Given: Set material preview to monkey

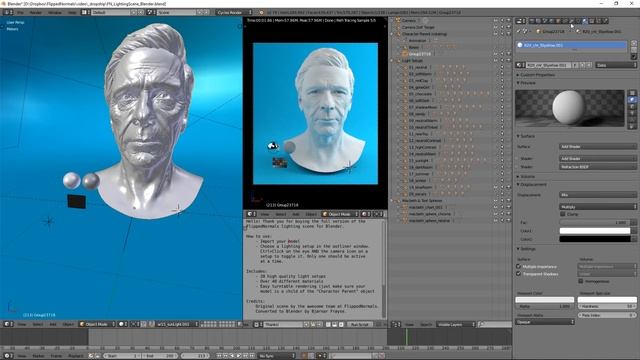Looking at the screenshot, I should click(632, 113).
